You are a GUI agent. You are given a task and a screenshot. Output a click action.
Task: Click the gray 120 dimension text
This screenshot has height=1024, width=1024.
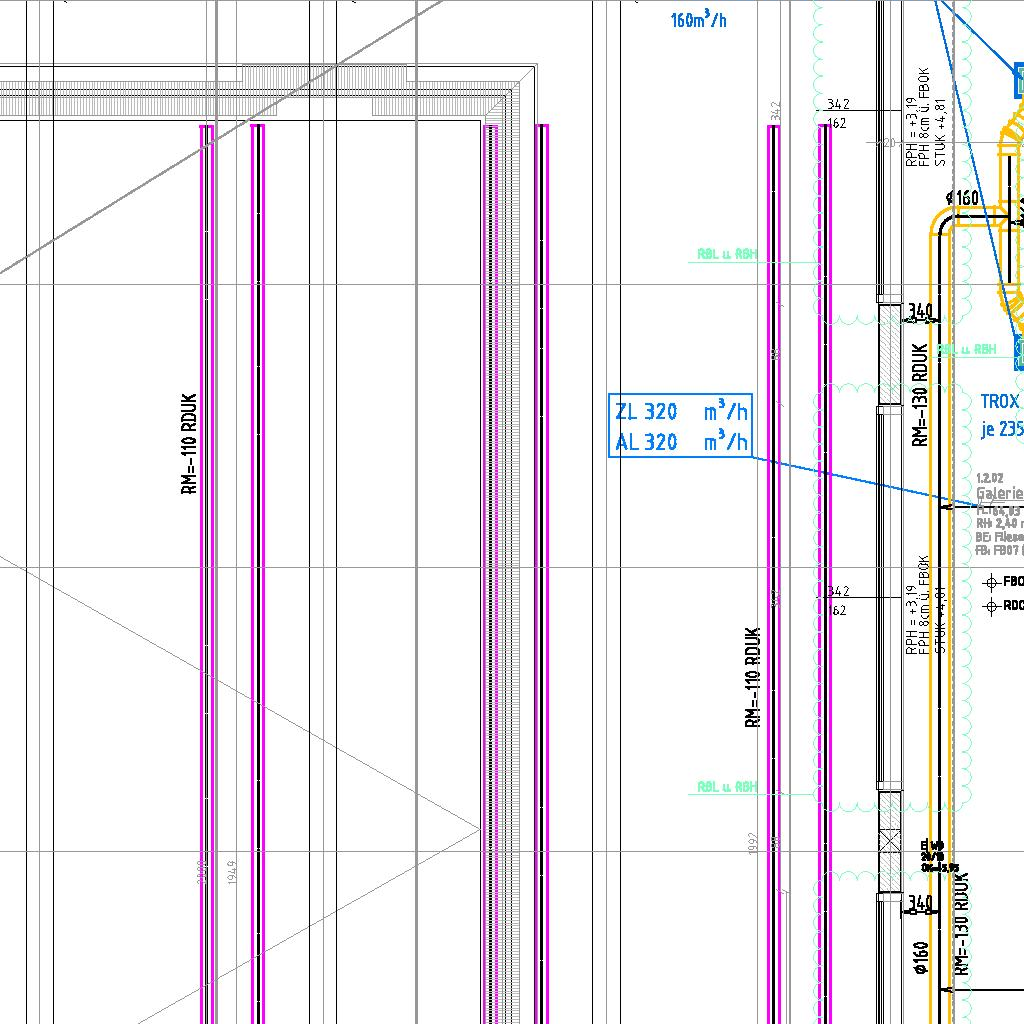tap(886, 143)
